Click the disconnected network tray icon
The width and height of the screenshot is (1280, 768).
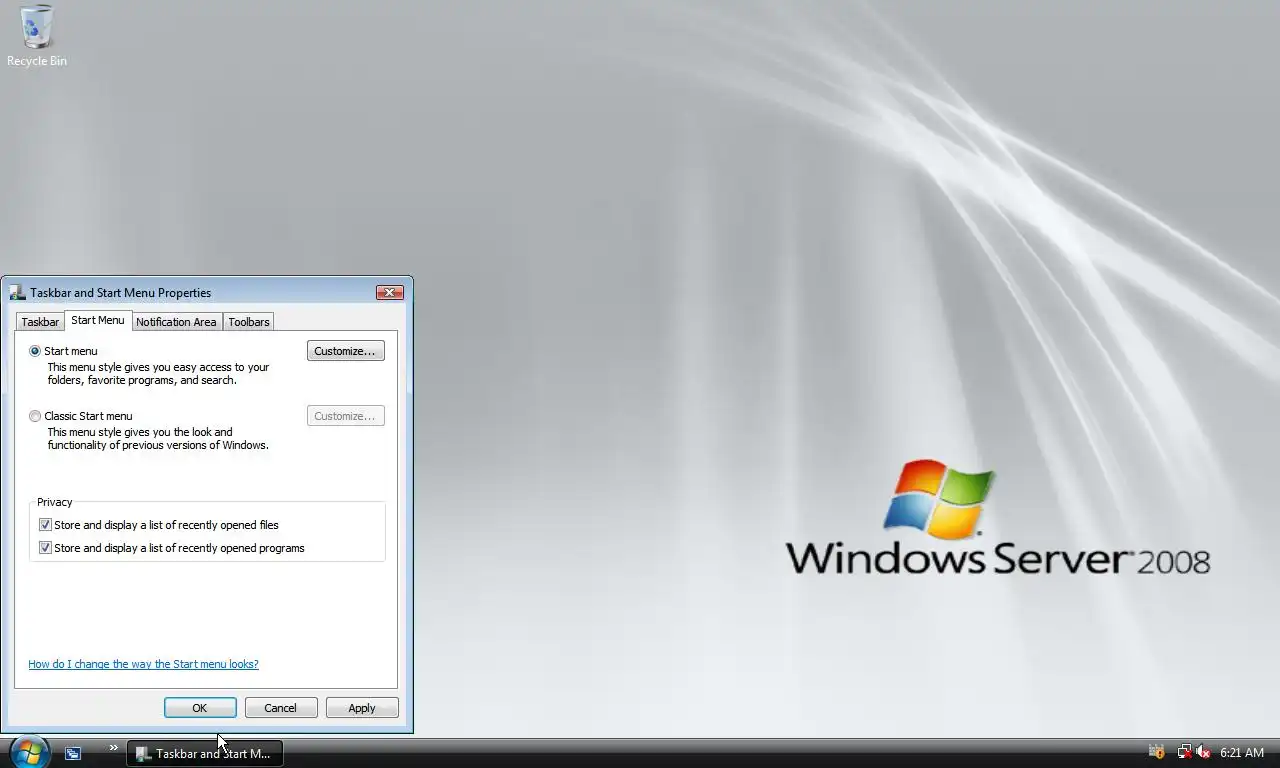tap(1184, 752)
